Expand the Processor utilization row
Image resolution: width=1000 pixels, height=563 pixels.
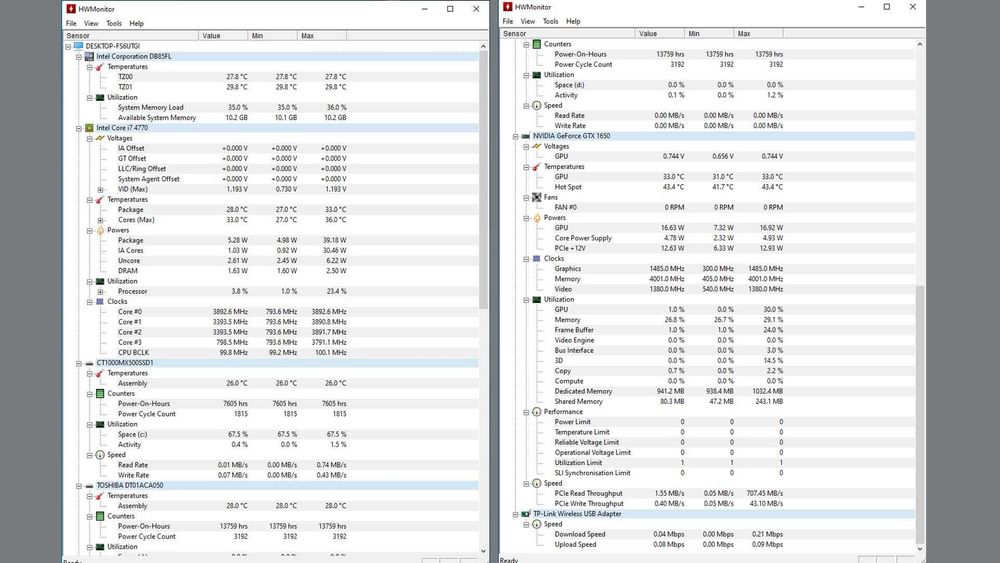[100, 291]
